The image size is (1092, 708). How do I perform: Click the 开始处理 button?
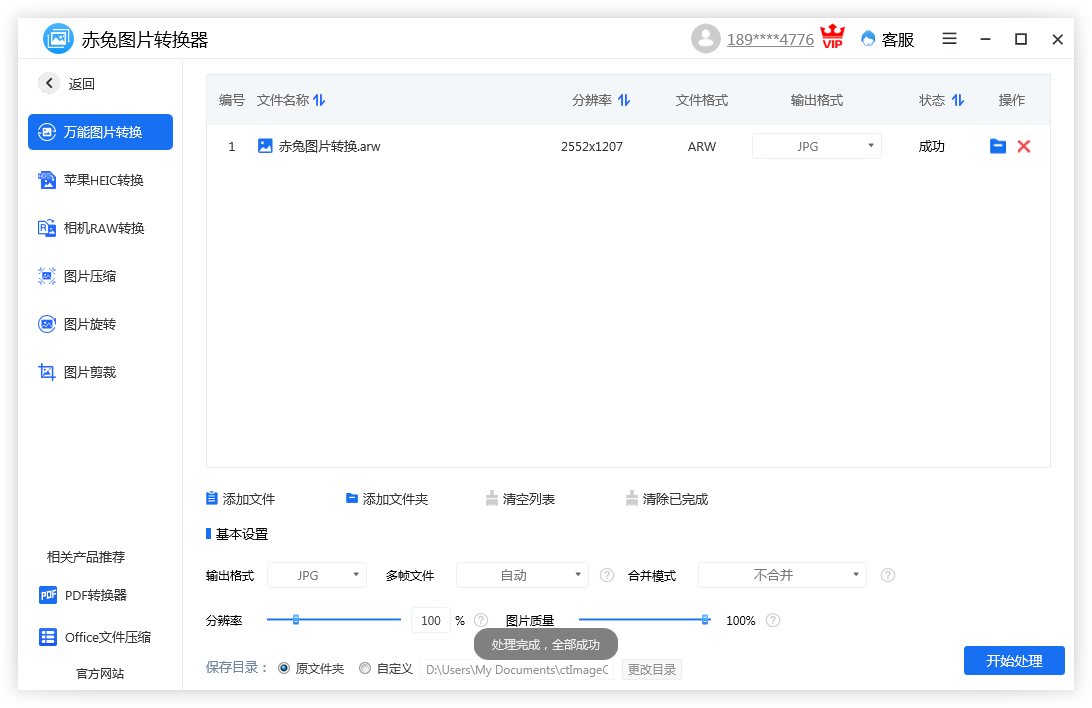coord(1014,661)
